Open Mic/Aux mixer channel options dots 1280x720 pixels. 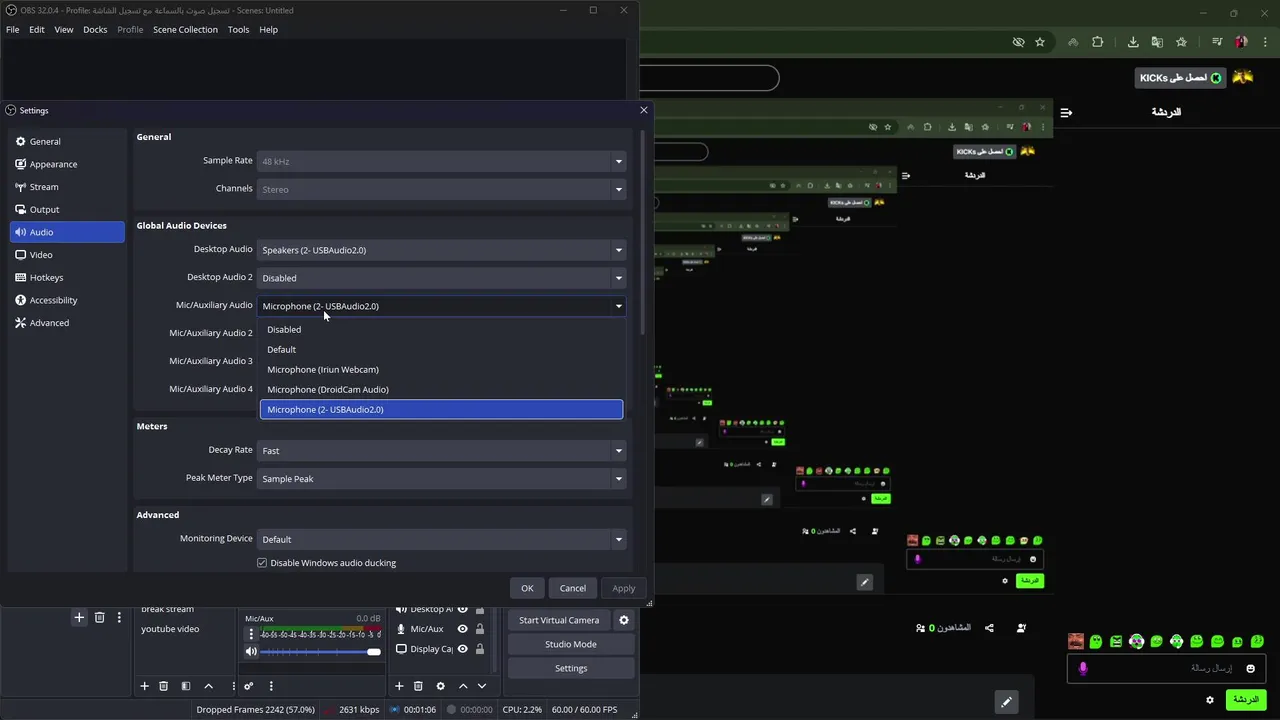(251, 634)
